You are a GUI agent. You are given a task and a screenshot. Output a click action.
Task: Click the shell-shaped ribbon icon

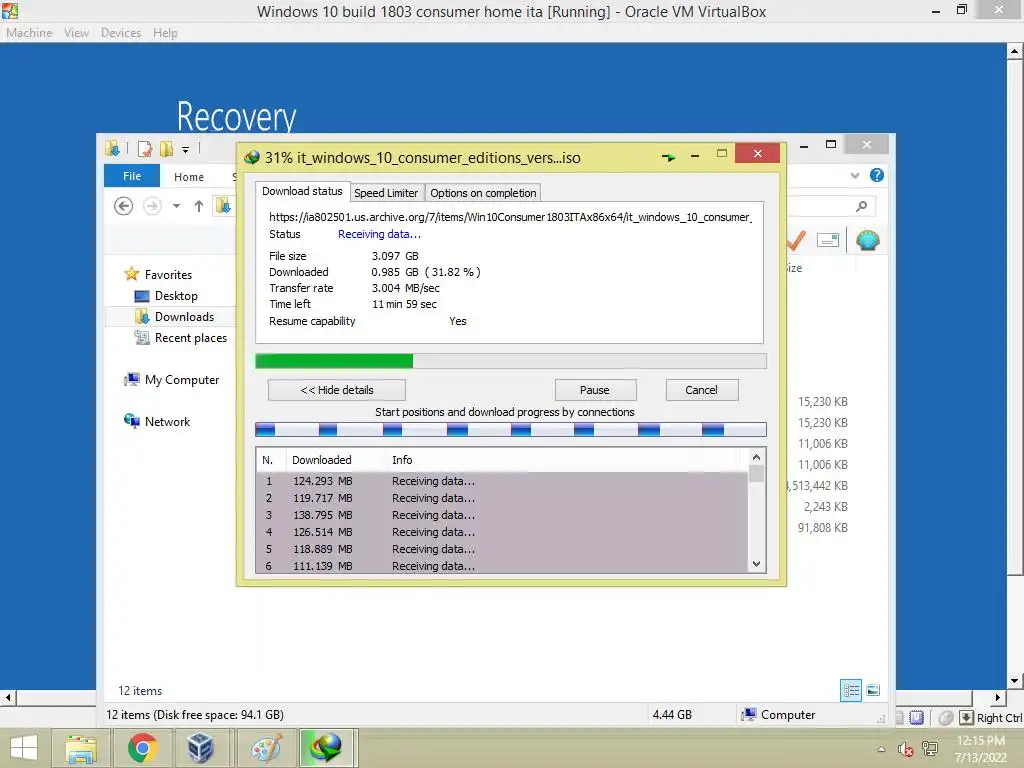click(x=867, y=240)
